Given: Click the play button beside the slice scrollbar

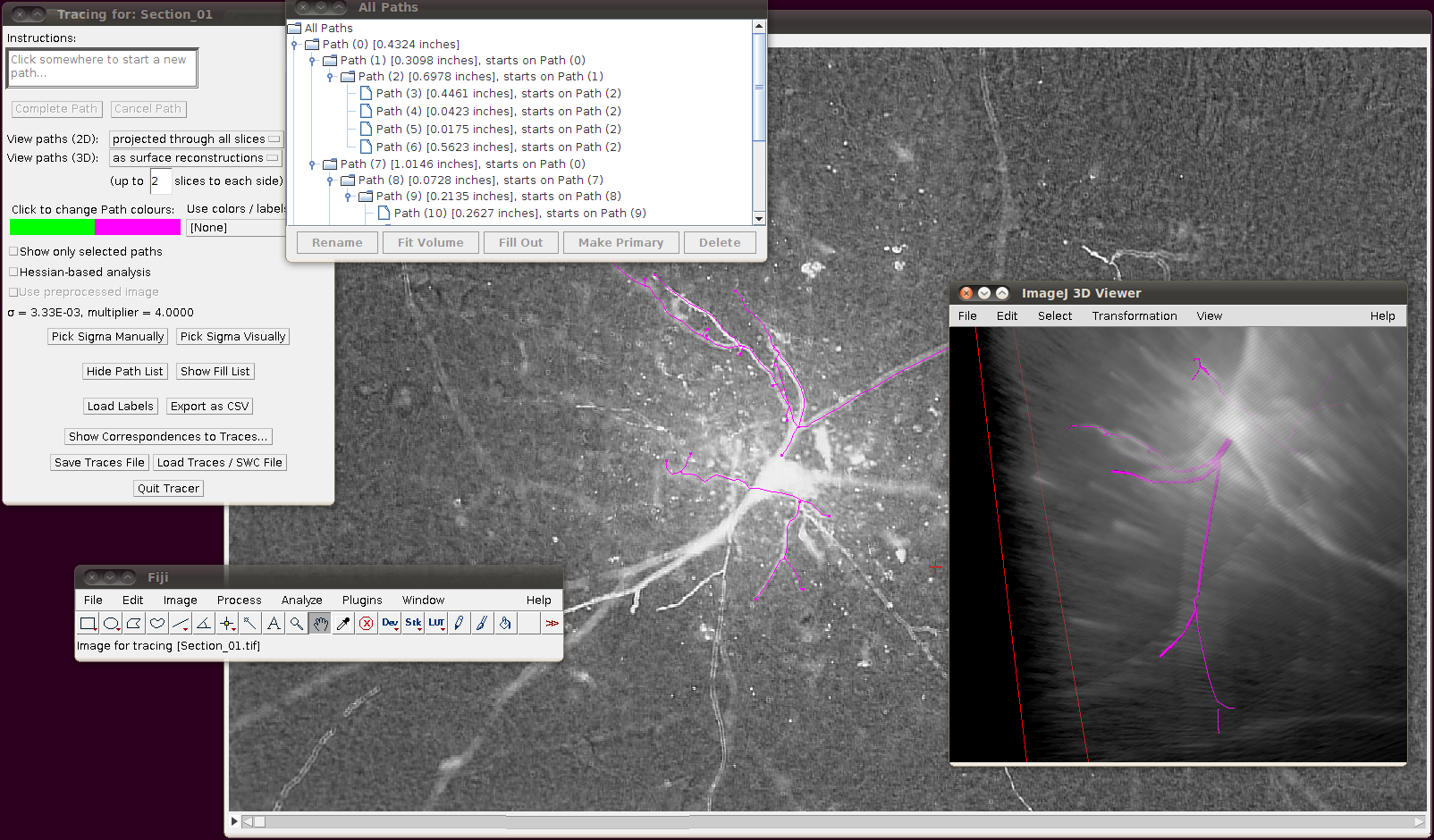Looking at the screenshot, I should click(234, 821).
